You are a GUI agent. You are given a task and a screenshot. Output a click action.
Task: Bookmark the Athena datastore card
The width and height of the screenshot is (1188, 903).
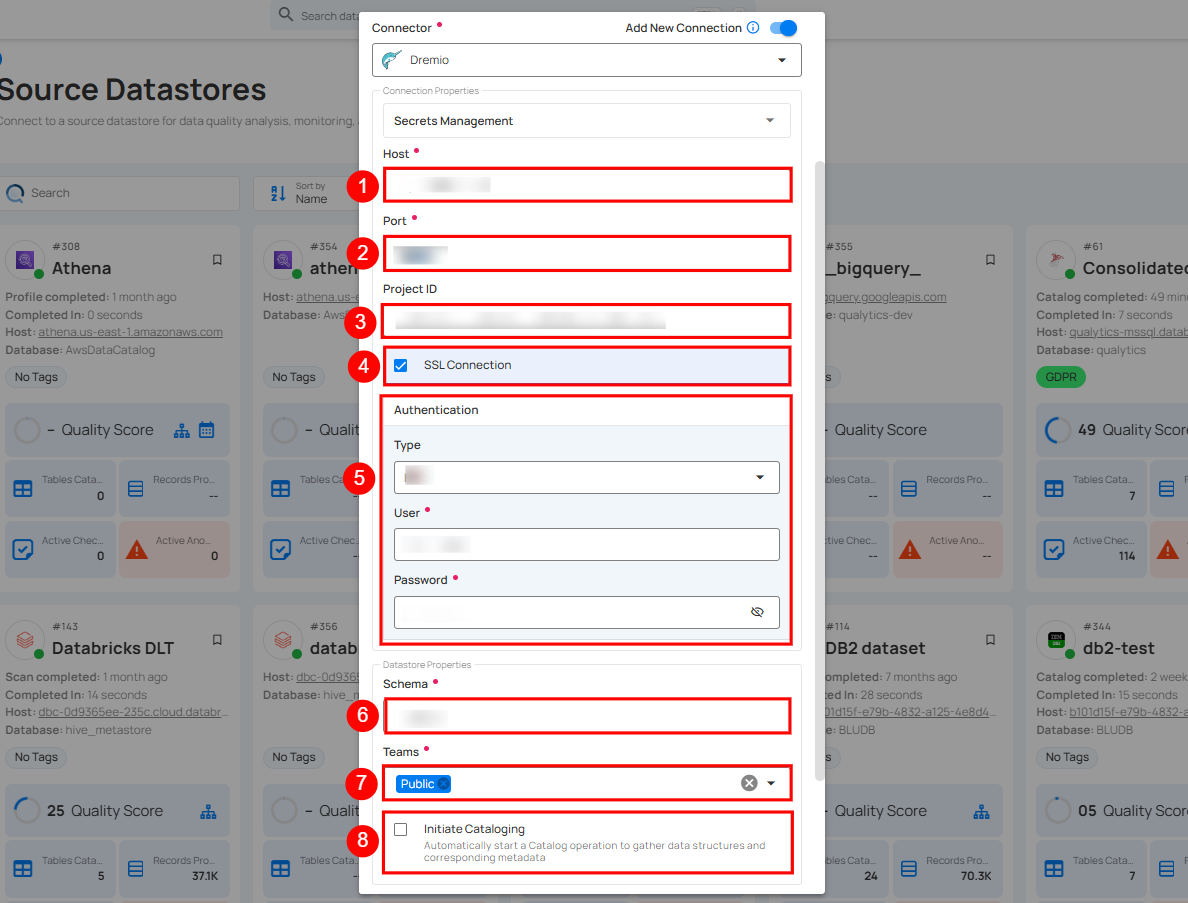coord(218,260)
